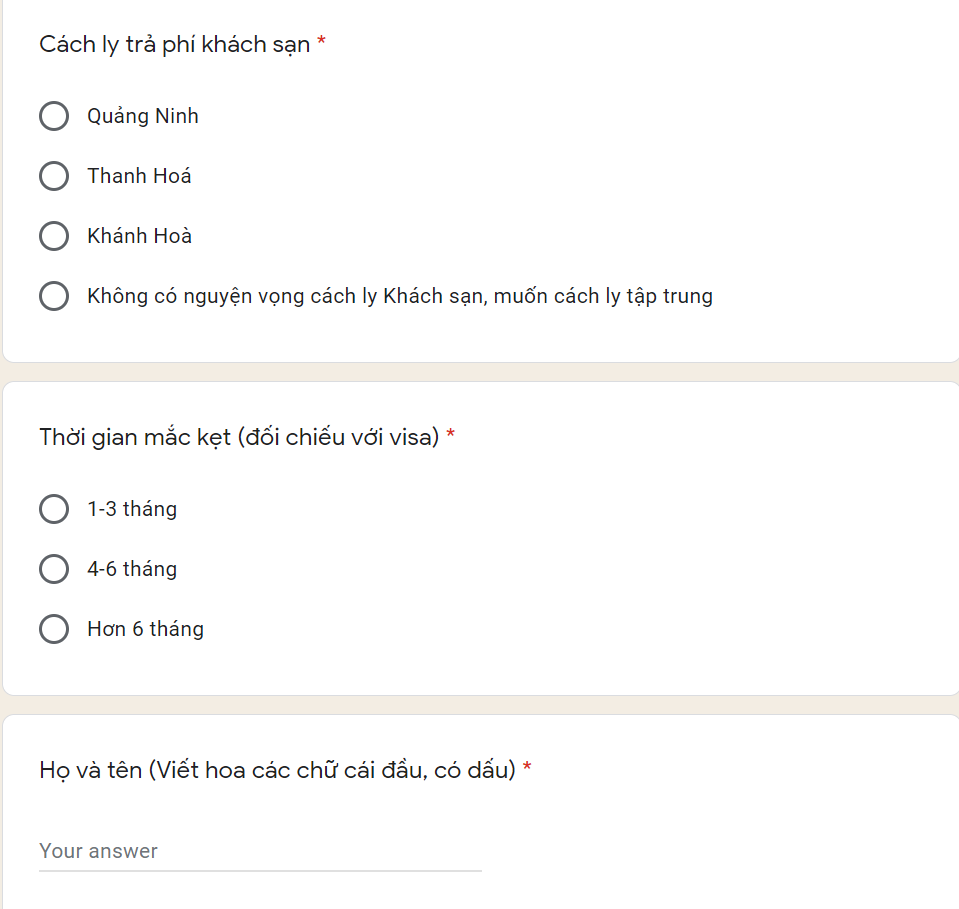
Task: Click the 'Họ và tên' question title
Action: tap(278, 770)
